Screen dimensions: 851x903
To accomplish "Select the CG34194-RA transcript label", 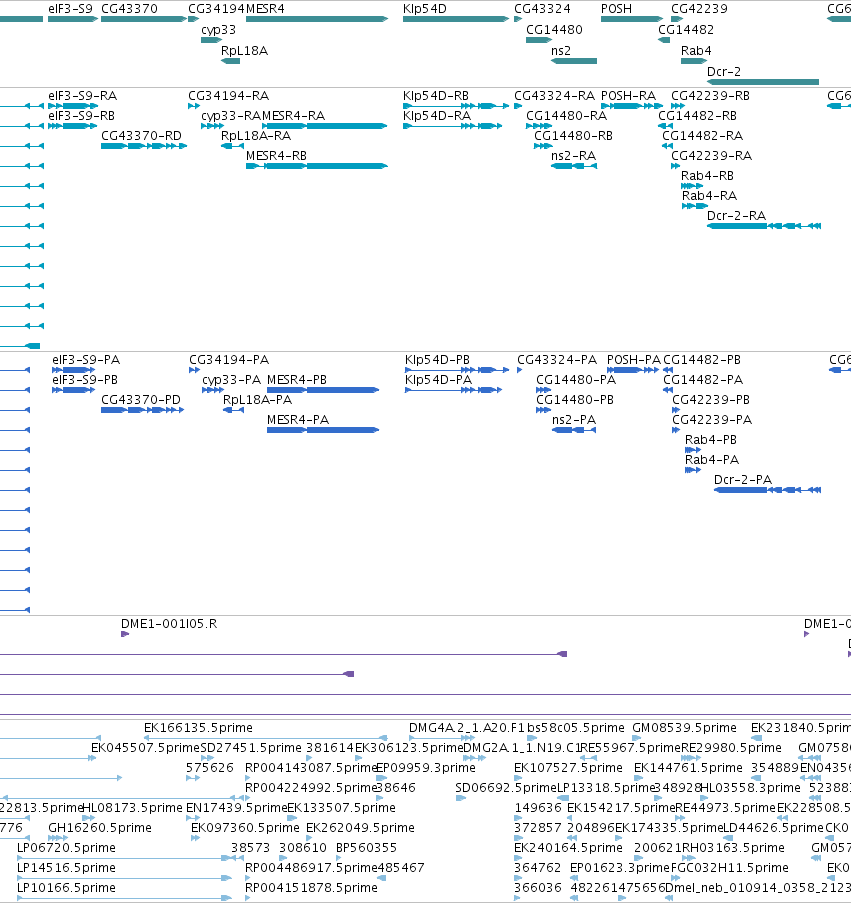I will pyautogui.click(x=229, y=96).
